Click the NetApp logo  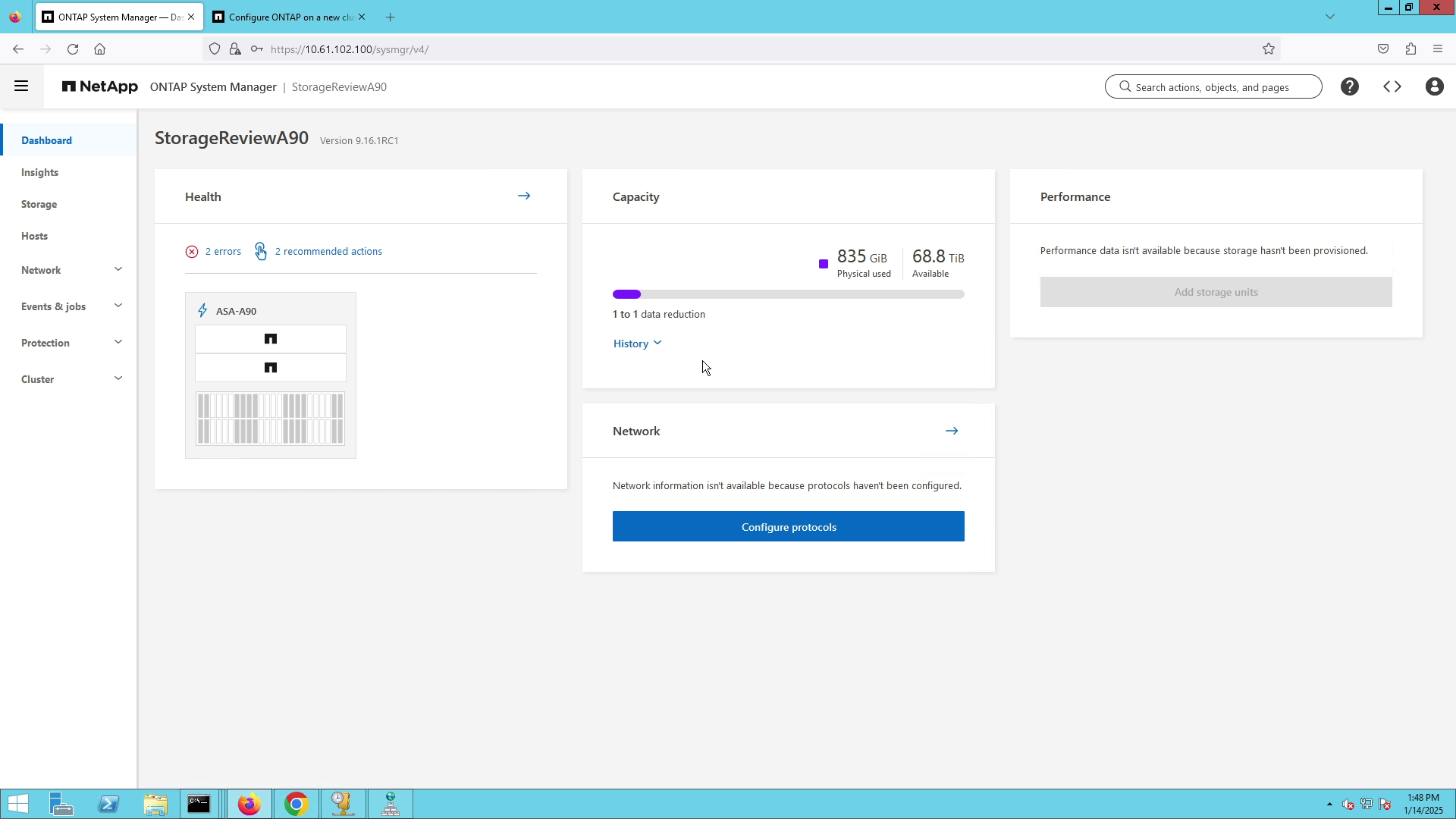point(100,86)
